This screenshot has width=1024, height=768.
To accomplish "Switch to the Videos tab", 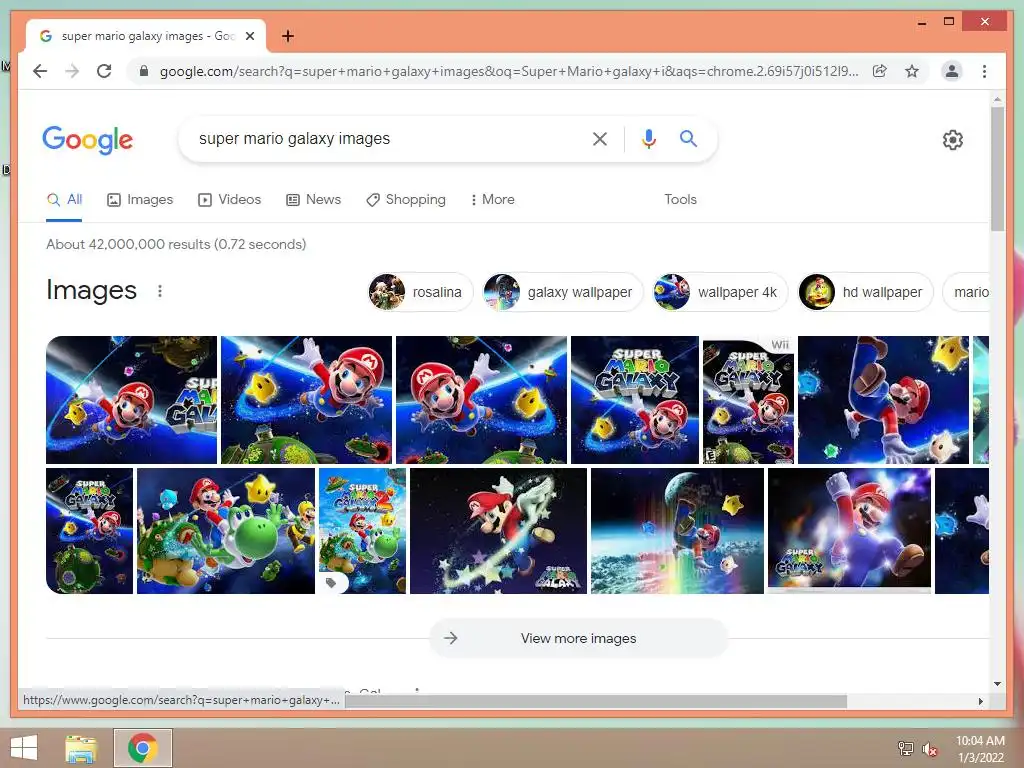I will (x=229, y=200).
